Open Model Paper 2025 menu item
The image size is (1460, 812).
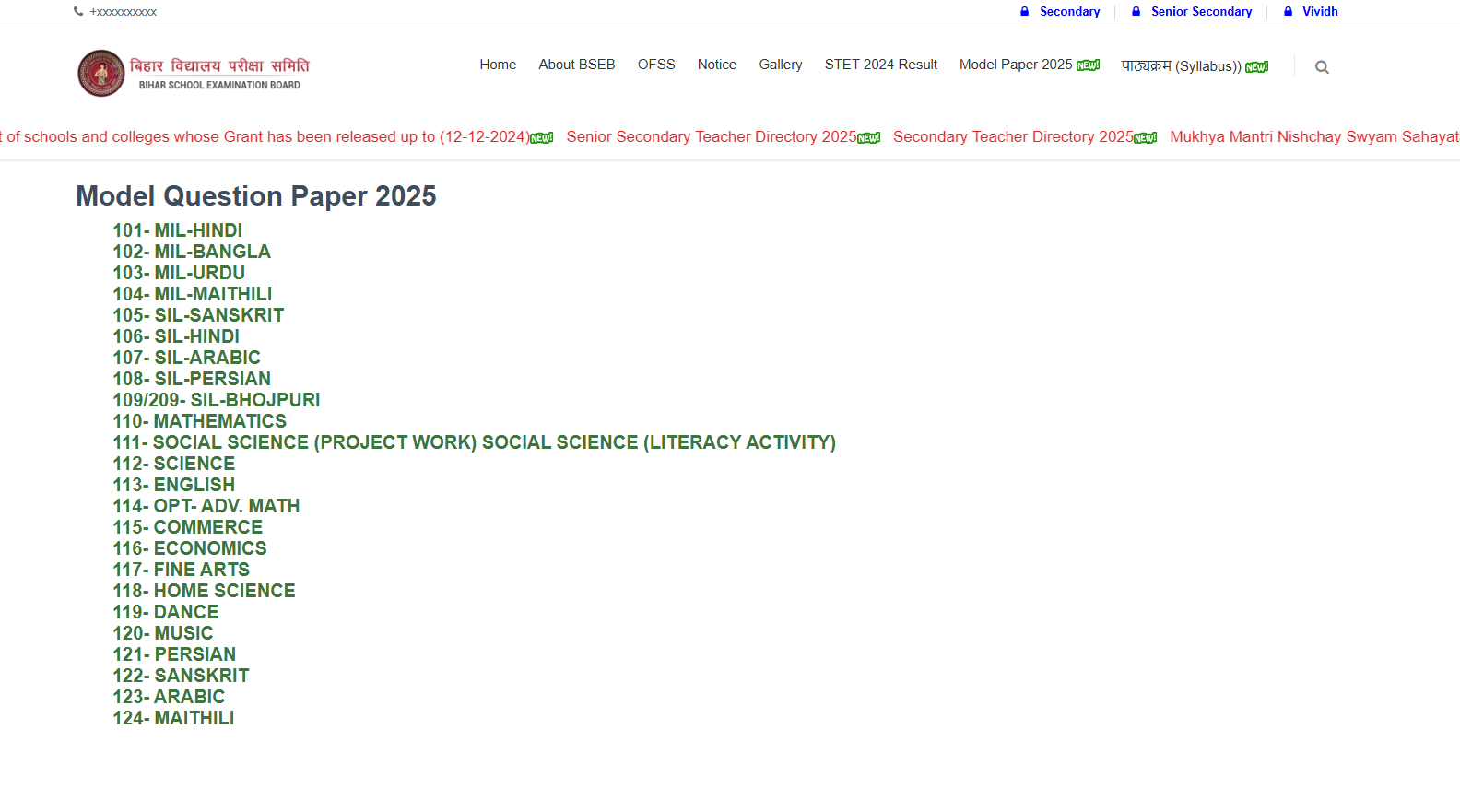pyautogui.click(x=1016, y=65)
